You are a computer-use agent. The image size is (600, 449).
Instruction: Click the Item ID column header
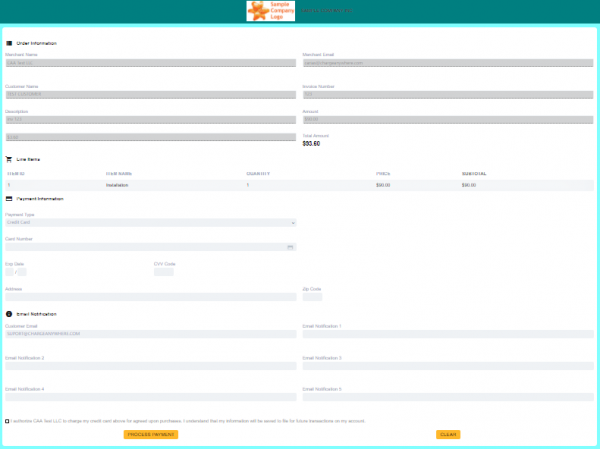[16, 174]
